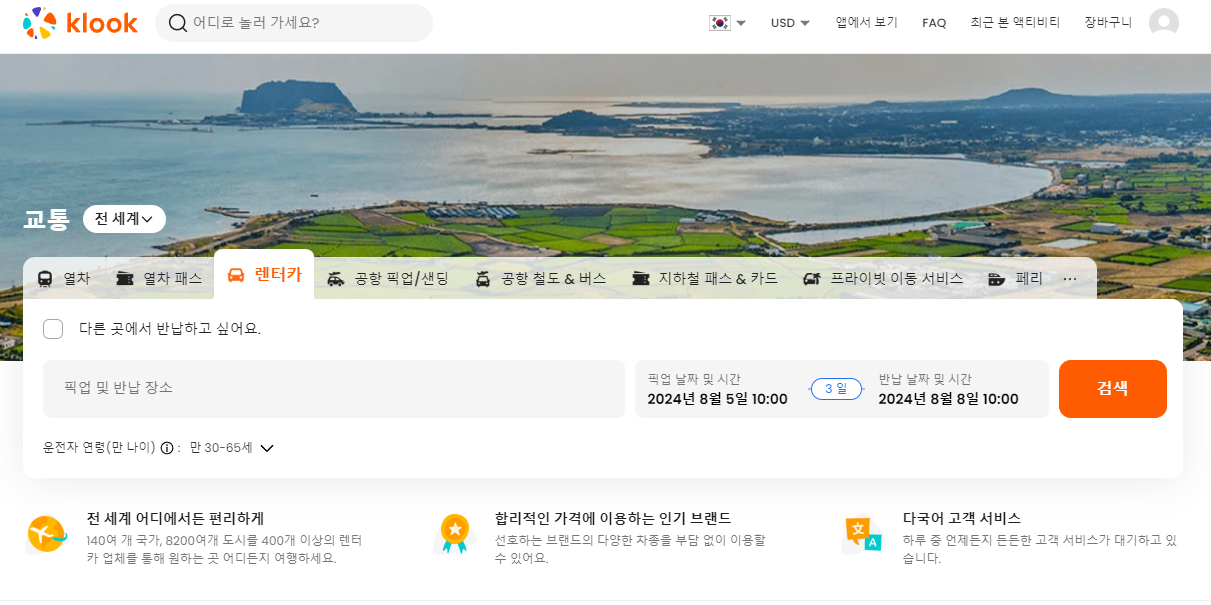
Task: Click the 프라이빗 이동 서비스 icon
Action: tap(812, 279)
